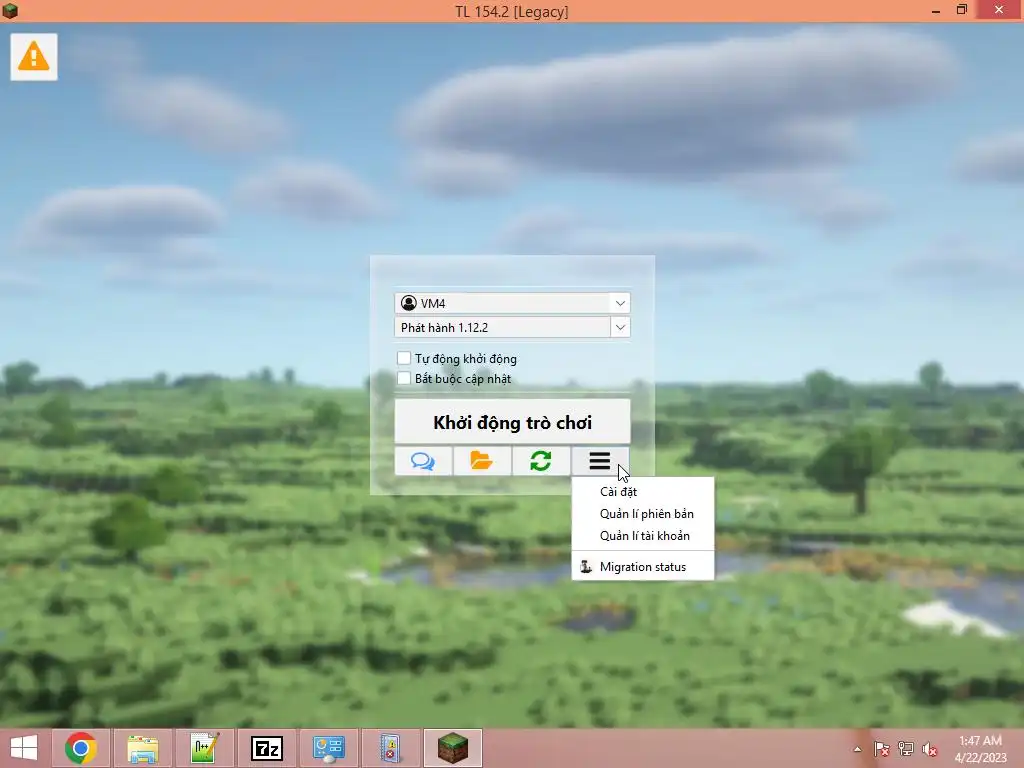Click the Migration status penguin icon
Screen dimensions: 1024x768
pyautogui.click(x=586, y=567)
